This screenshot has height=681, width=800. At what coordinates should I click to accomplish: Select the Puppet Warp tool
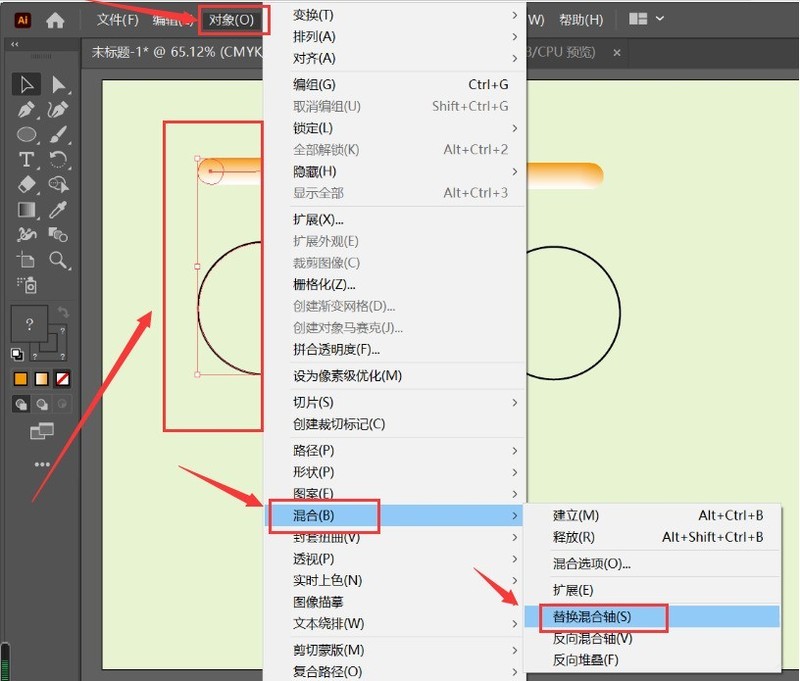pyautogui.click(x=27, y=234)
